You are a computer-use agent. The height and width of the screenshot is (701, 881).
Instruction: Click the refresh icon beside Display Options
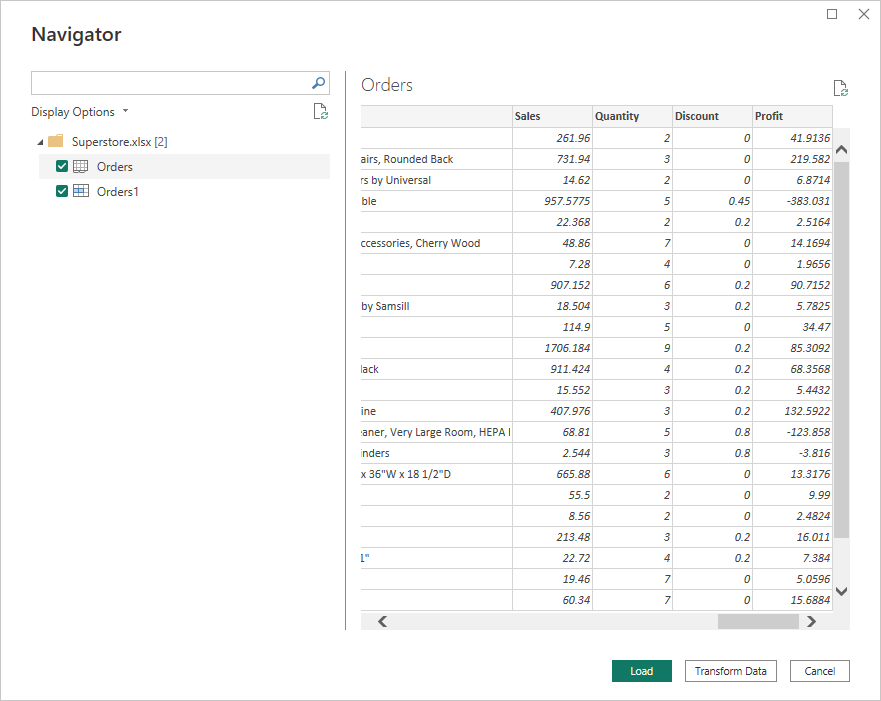320,112
